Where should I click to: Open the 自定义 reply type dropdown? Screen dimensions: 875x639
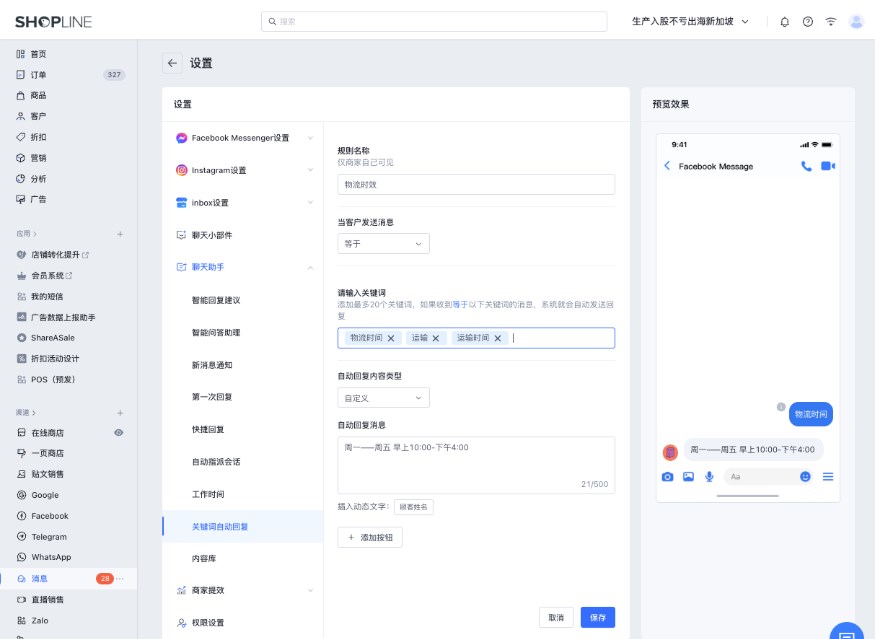[383, 398]
